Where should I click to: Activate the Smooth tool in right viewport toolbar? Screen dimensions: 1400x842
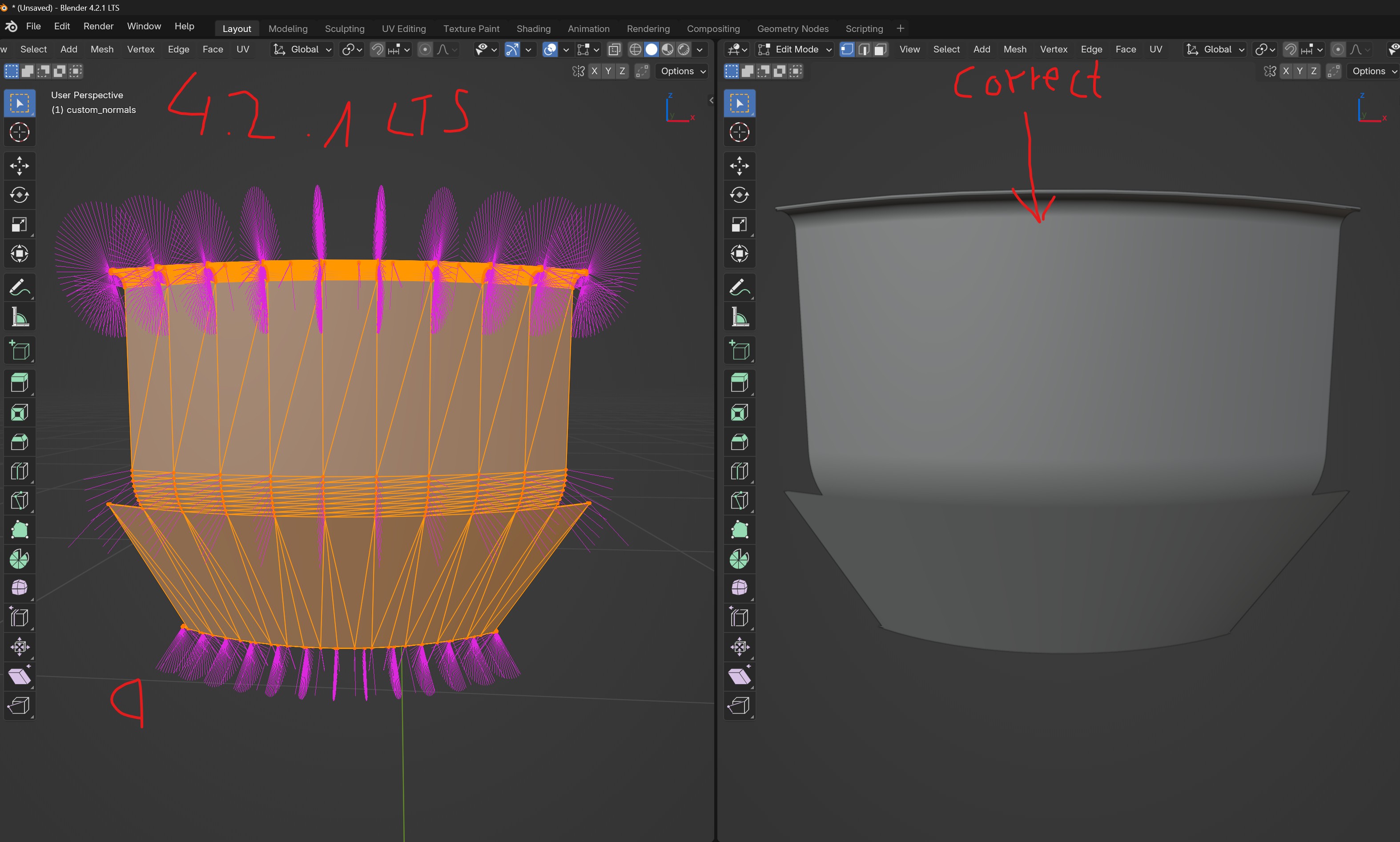click(x=739, y=588)
